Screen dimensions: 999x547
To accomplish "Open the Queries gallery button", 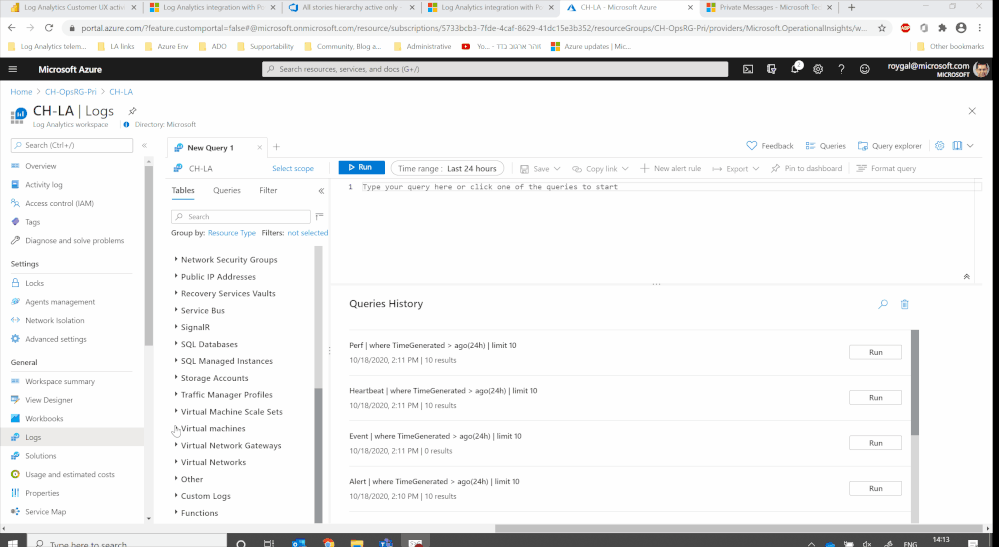I will click(x=825, y=146).
